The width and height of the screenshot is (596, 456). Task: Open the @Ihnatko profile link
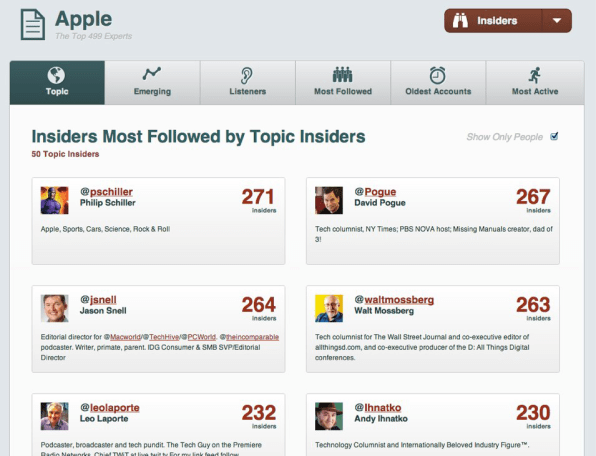tap(378, 408)
